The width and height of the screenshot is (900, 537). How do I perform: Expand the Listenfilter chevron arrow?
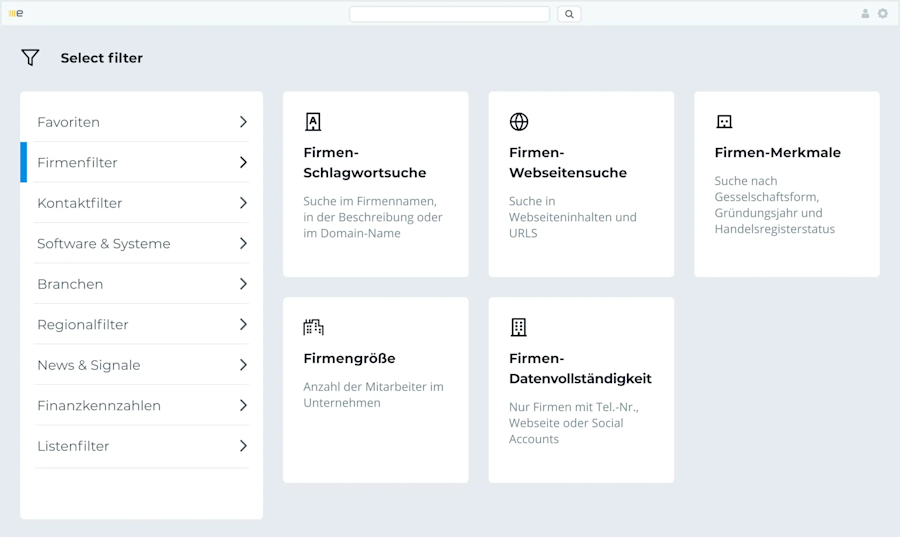click(x=243, y=446)
